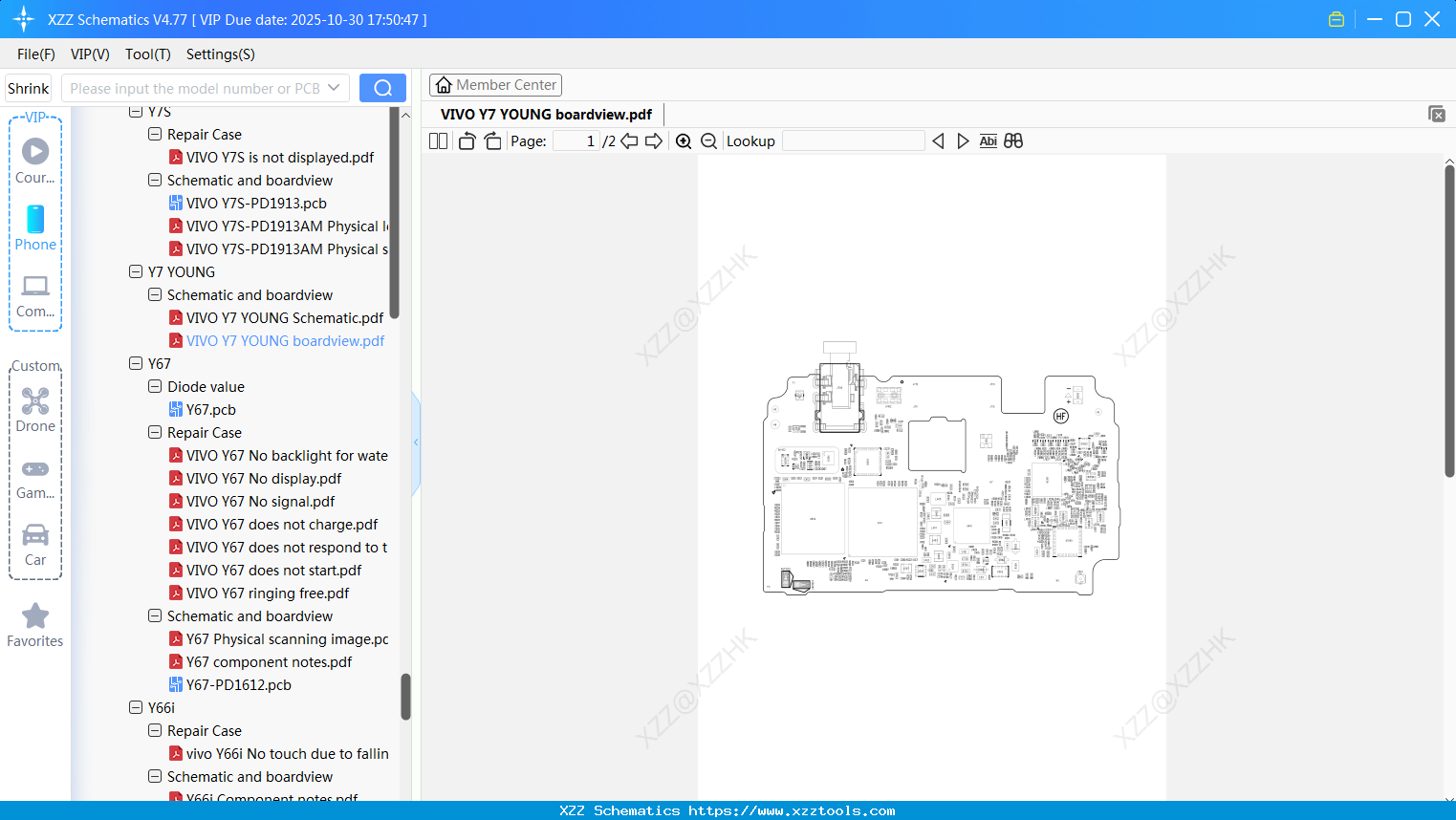Viewport: 1456px width, 820px height.
Task: Open Member Center
Action: coord(495,85)
